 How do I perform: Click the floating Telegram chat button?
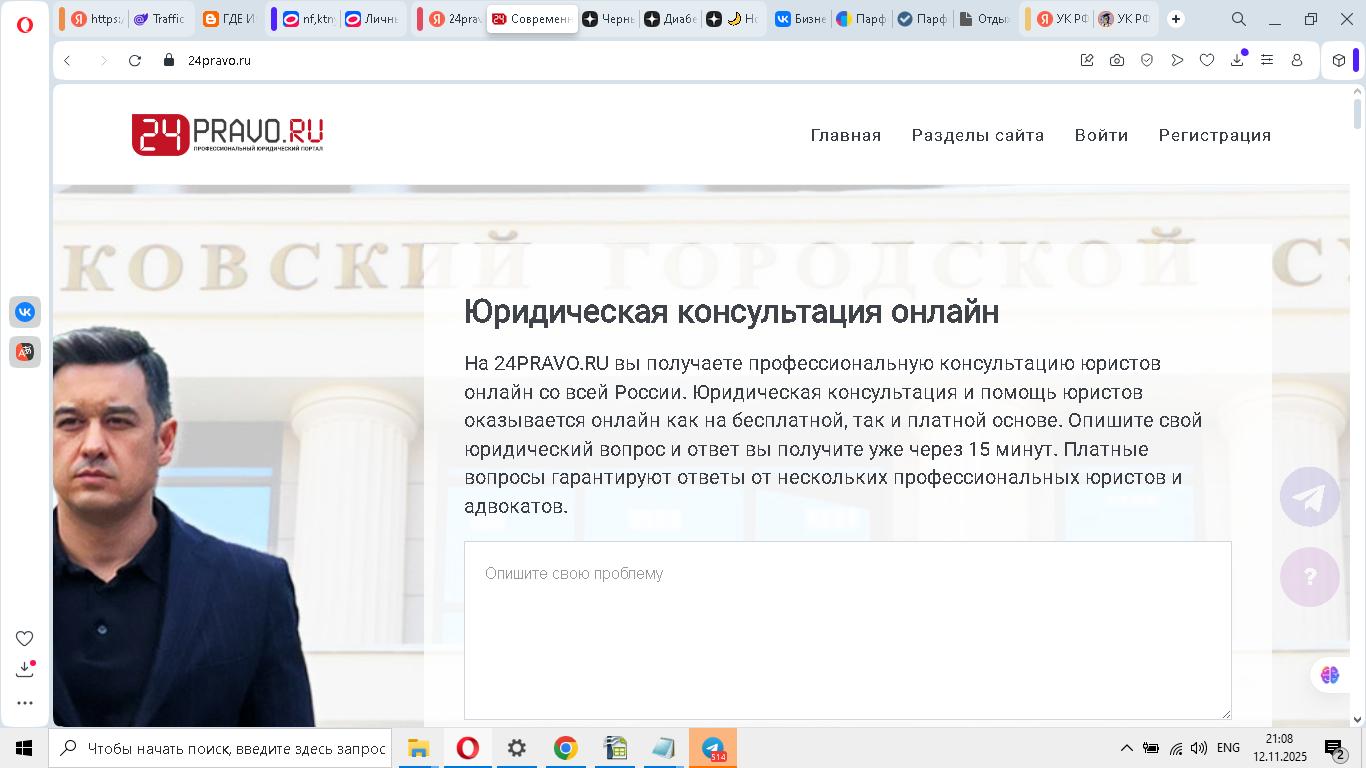coord(1309,497)
